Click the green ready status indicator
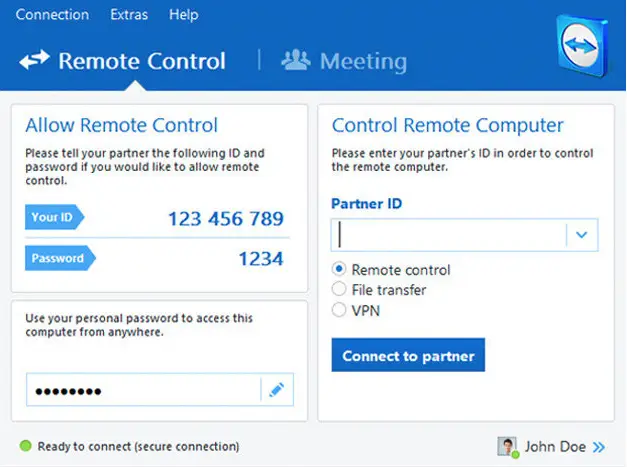The width and height of the screenshot is (627, 467). pyautogui.click(x=26, y=445)
